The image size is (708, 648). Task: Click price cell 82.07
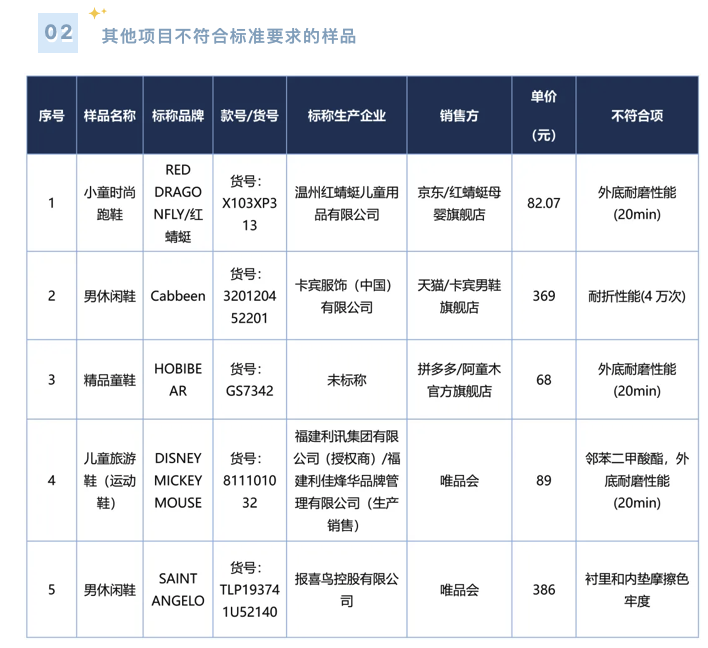pyautogui.click(x=544, y=203)
